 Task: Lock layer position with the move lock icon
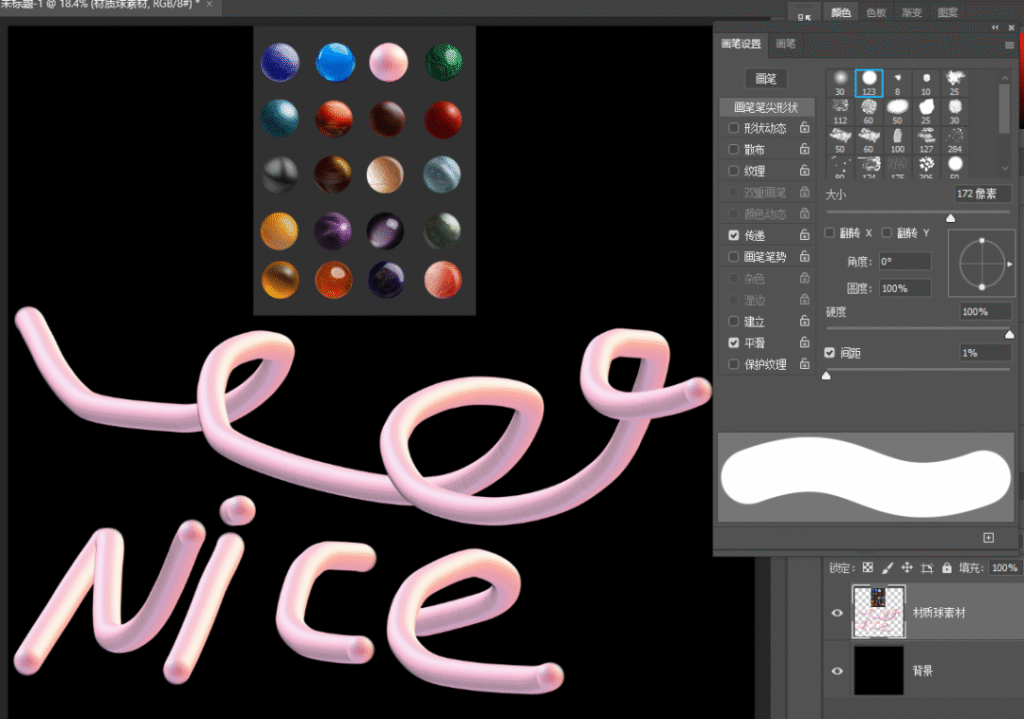coord(907,568)
